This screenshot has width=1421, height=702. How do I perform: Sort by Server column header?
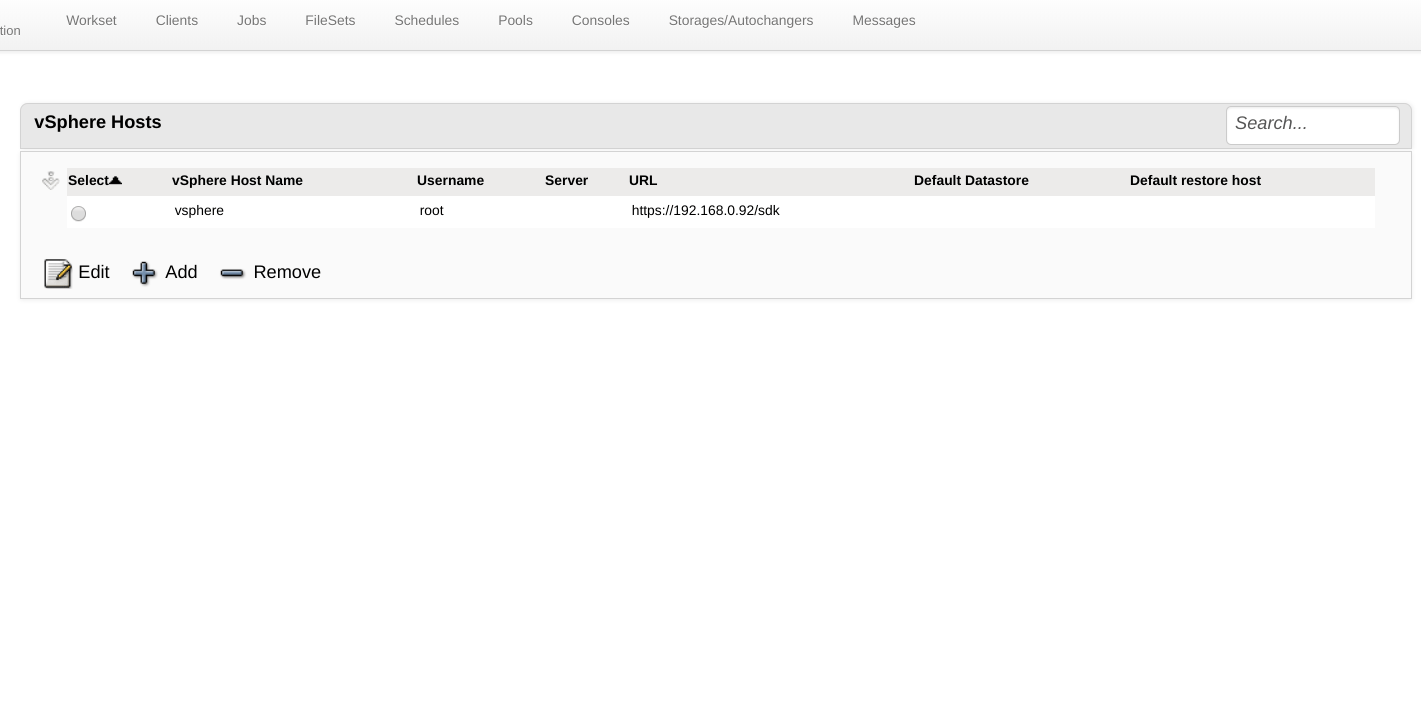point(566,181)
